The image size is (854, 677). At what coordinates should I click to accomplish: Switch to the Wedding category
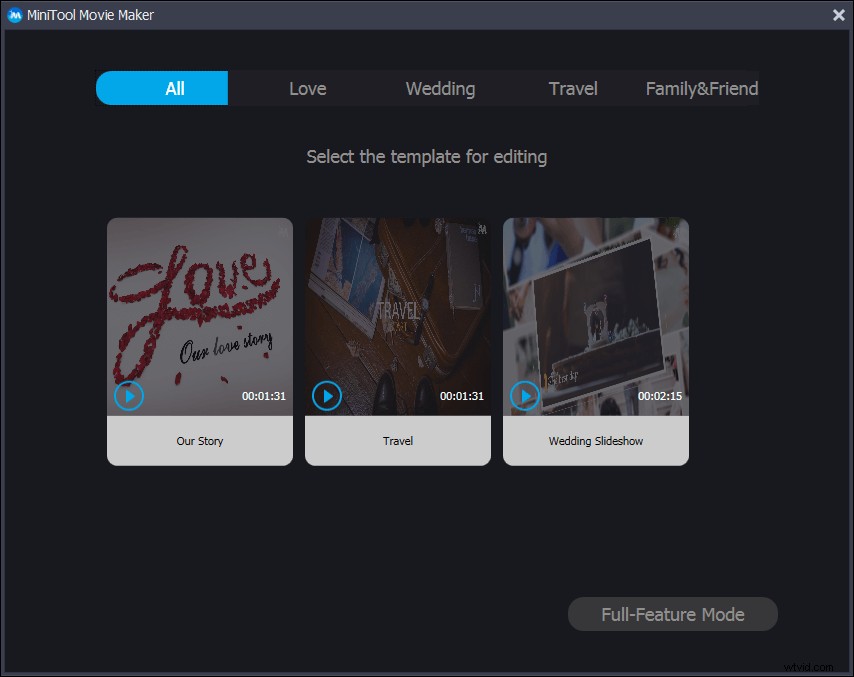tap(440, 88)
